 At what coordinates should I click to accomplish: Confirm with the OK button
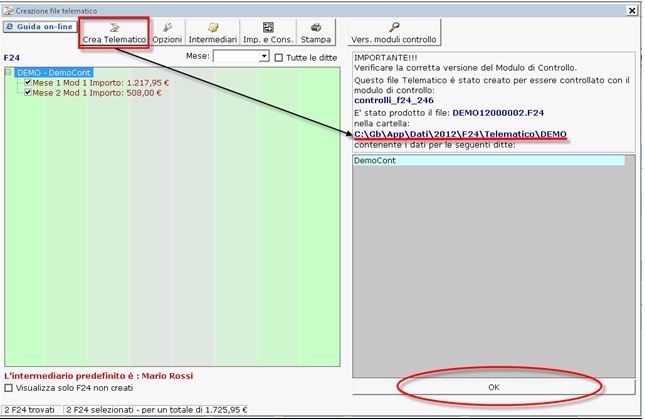pyautogui.click(x=494, y=387)
